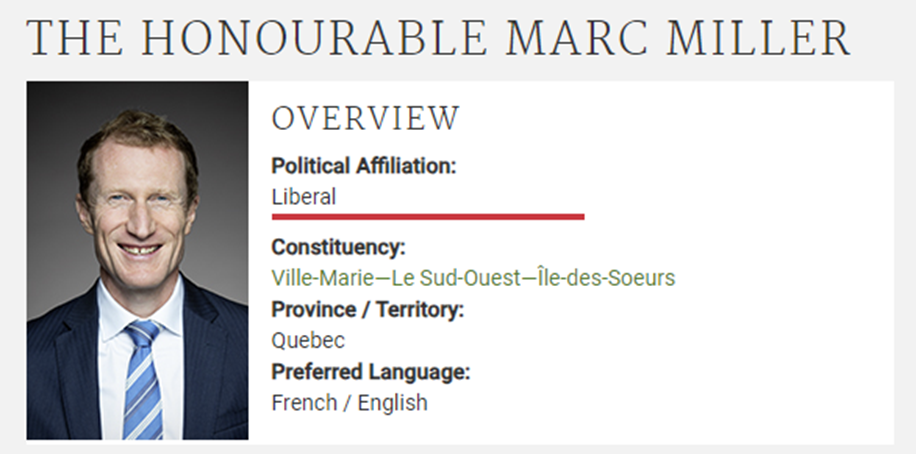The height and width of the screenshot is (454, 916).
Task: Select the 'Overview' section heading
Action: [365, 118]
